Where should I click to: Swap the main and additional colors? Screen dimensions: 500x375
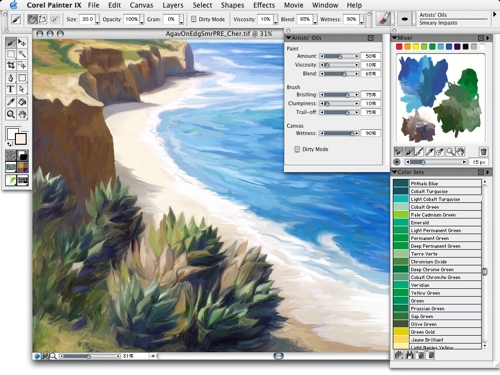(x=9, y=144)
